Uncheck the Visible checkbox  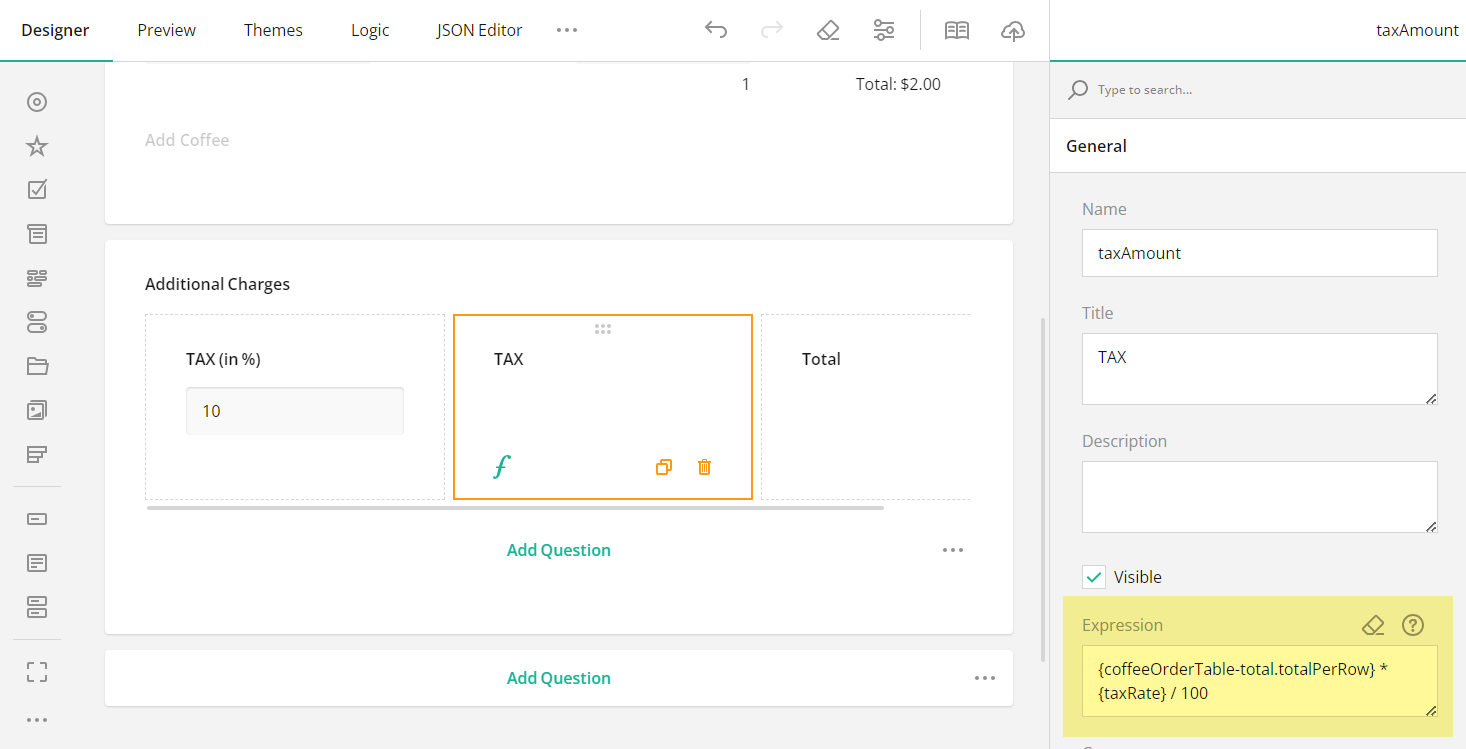(x=1094, y=576)
